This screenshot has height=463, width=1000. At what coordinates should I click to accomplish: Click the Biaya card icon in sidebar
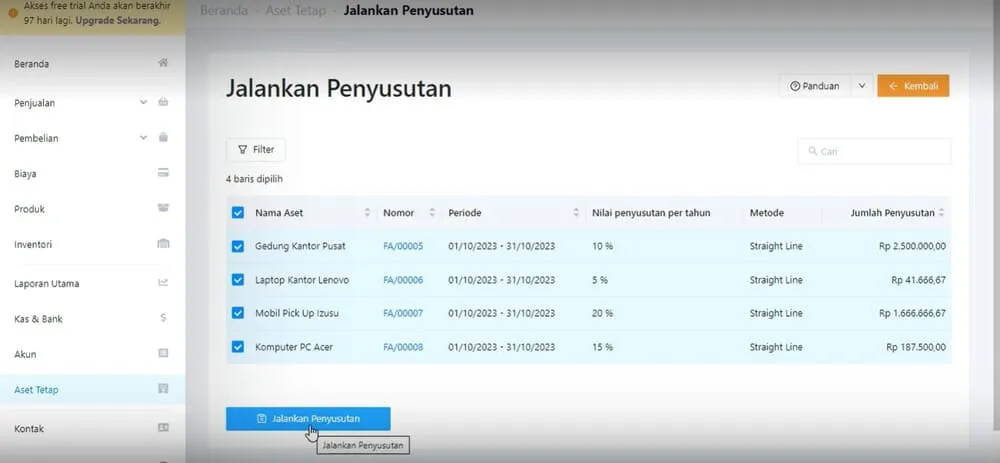point(163,173)
